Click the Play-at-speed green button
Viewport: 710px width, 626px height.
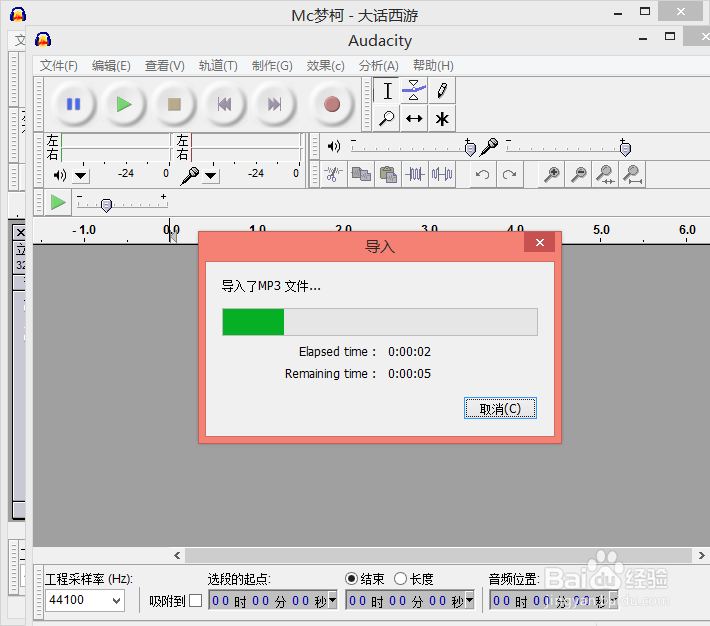coord(58,202)
